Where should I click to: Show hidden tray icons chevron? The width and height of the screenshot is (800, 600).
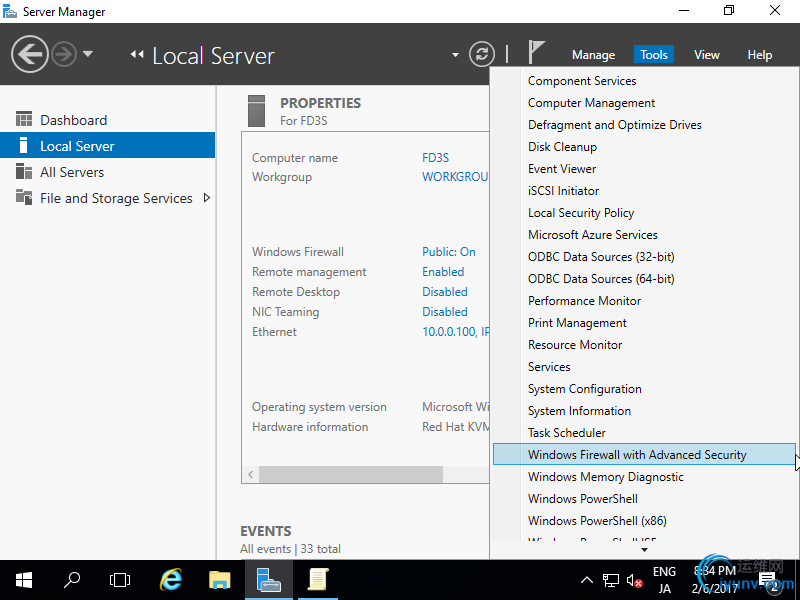point(587,580)
